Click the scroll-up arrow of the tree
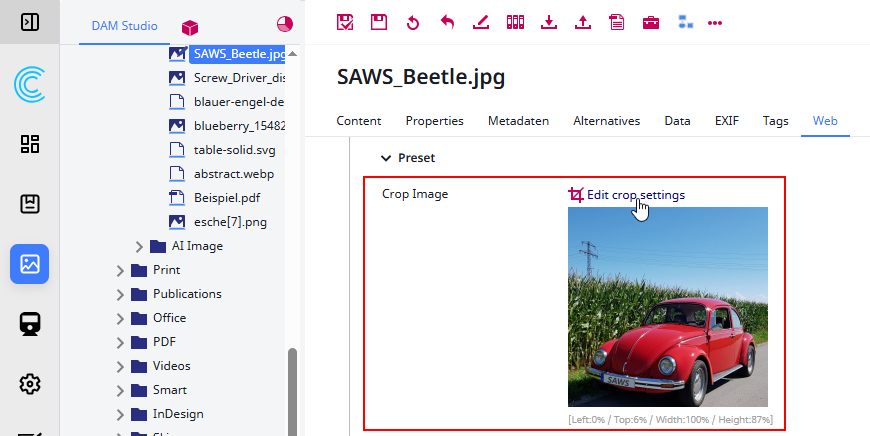 [292, 54]
